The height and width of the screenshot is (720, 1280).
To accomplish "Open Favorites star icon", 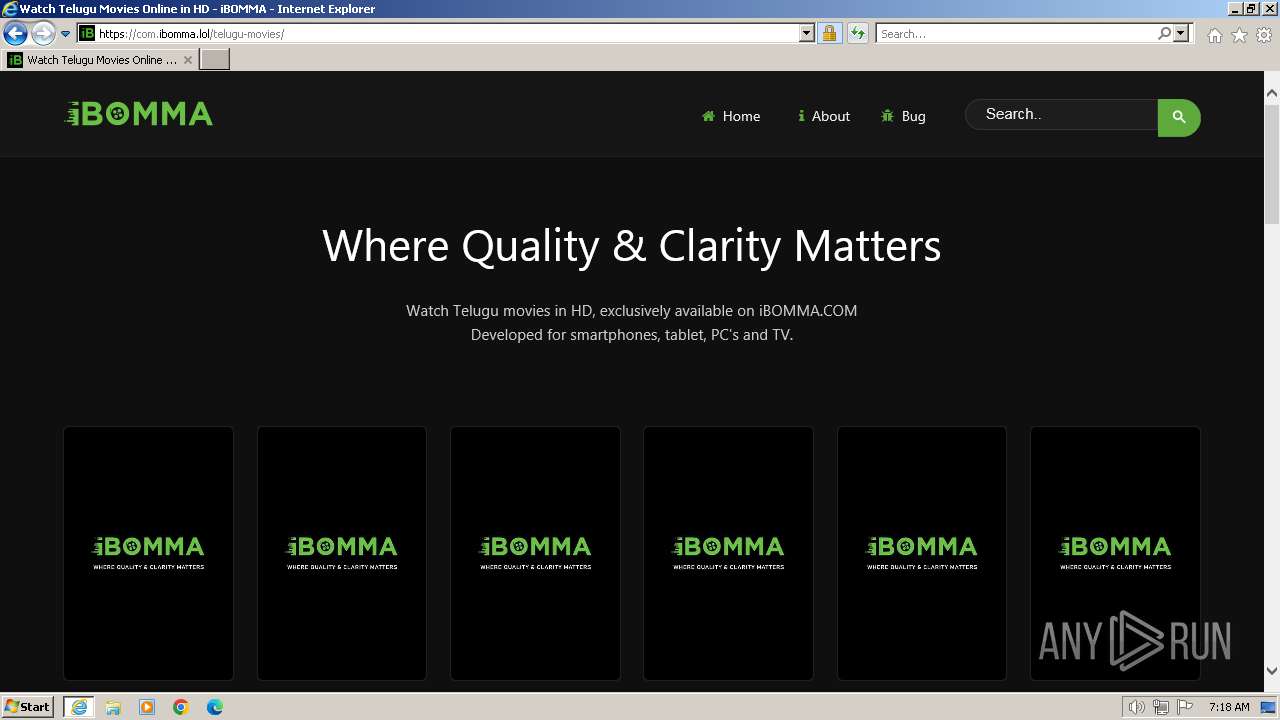I will point(1239,35).
